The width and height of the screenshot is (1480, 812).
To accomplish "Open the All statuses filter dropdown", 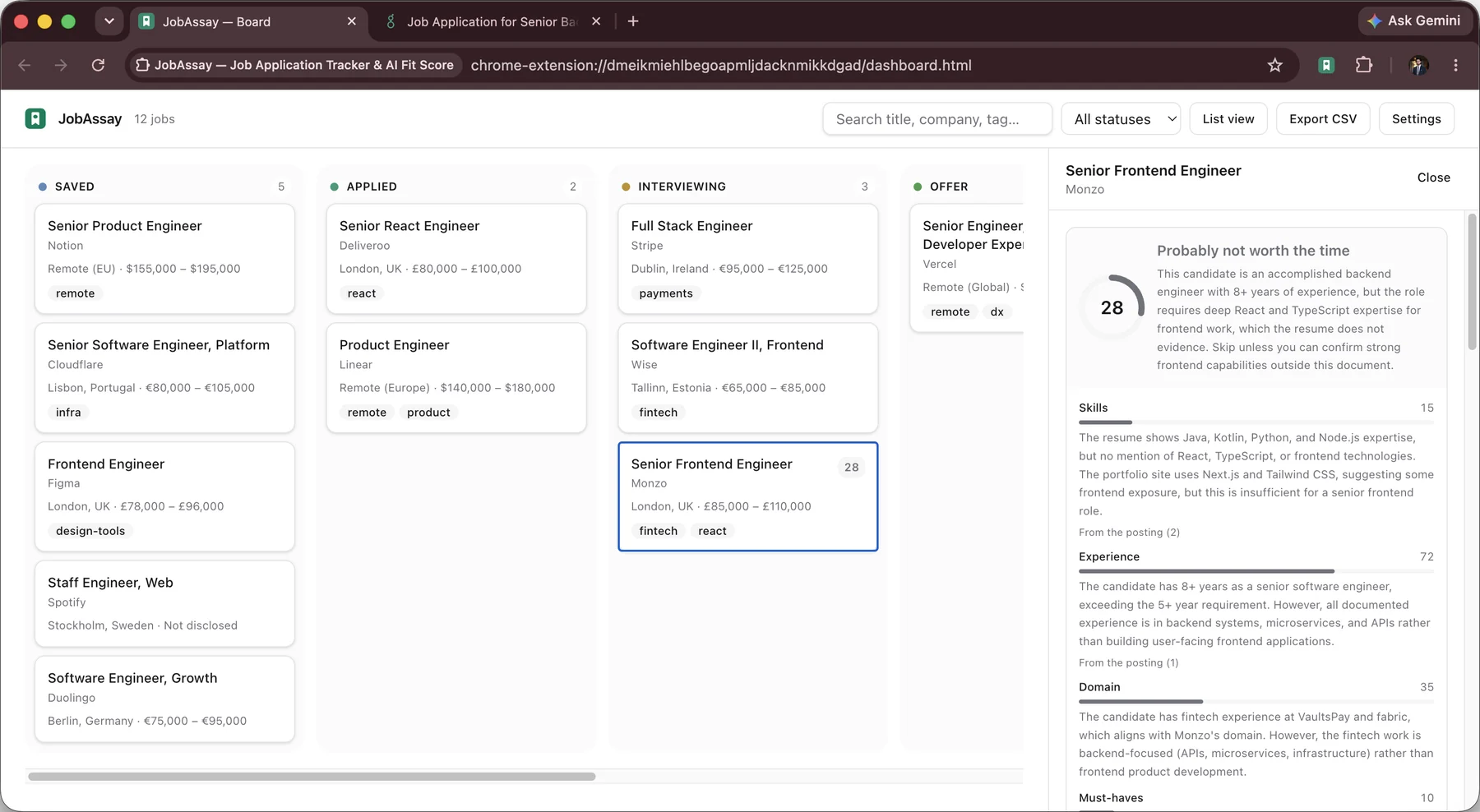I will point(1121,119).
